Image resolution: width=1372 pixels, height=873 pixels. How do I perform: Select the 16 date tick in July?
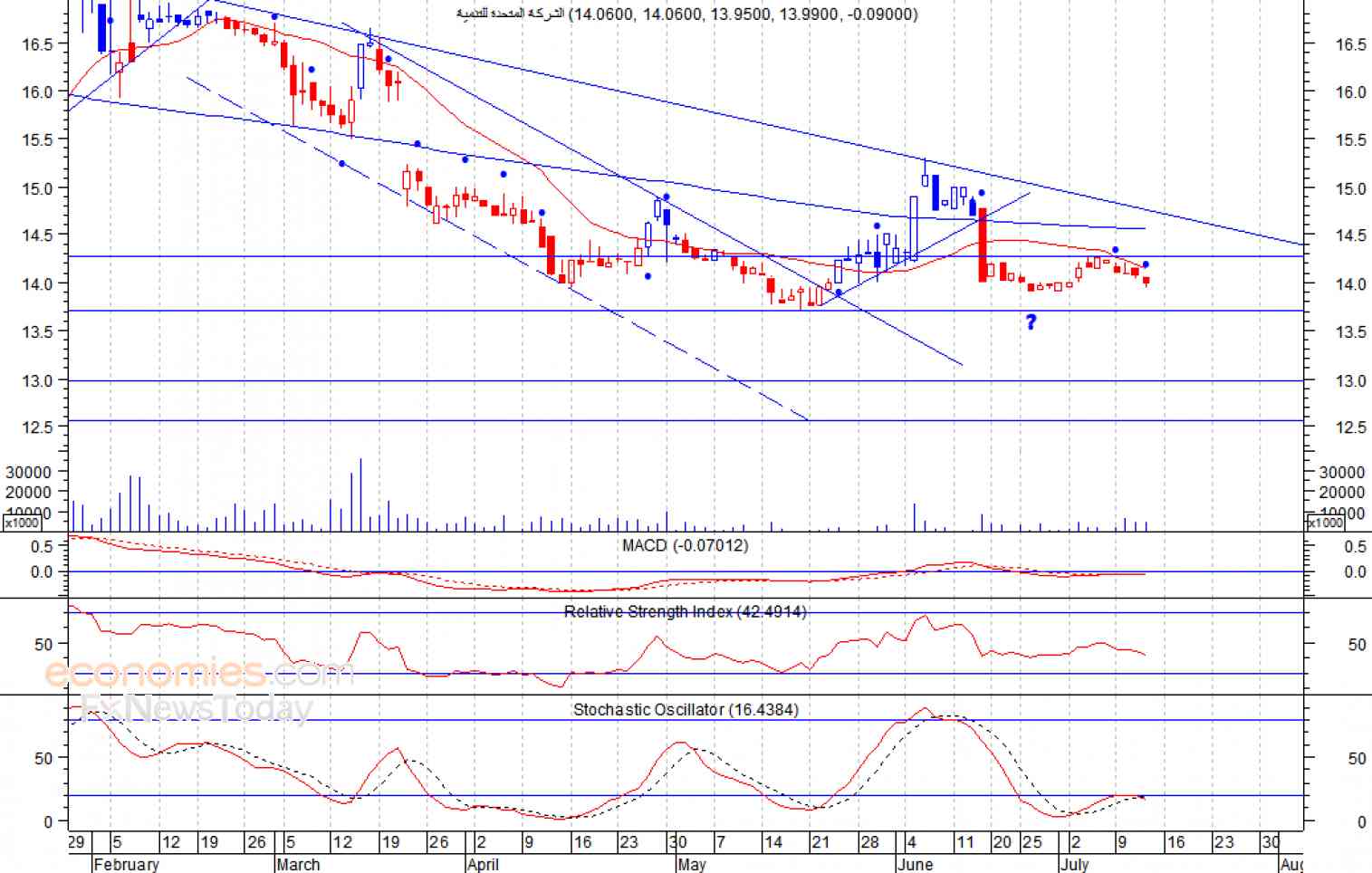pyautogui.click(x=1175, y=842)
